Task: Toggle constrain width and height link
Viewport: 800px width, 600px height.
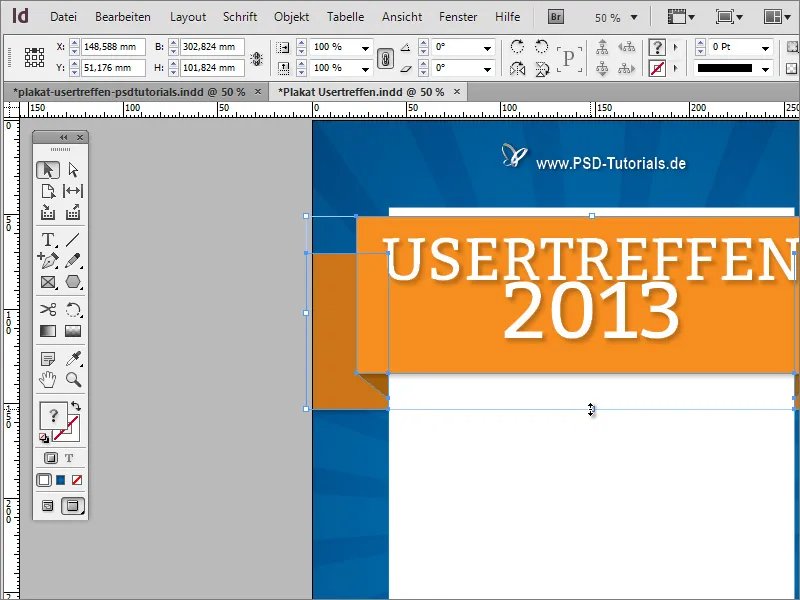Action: tap(257, 58)
